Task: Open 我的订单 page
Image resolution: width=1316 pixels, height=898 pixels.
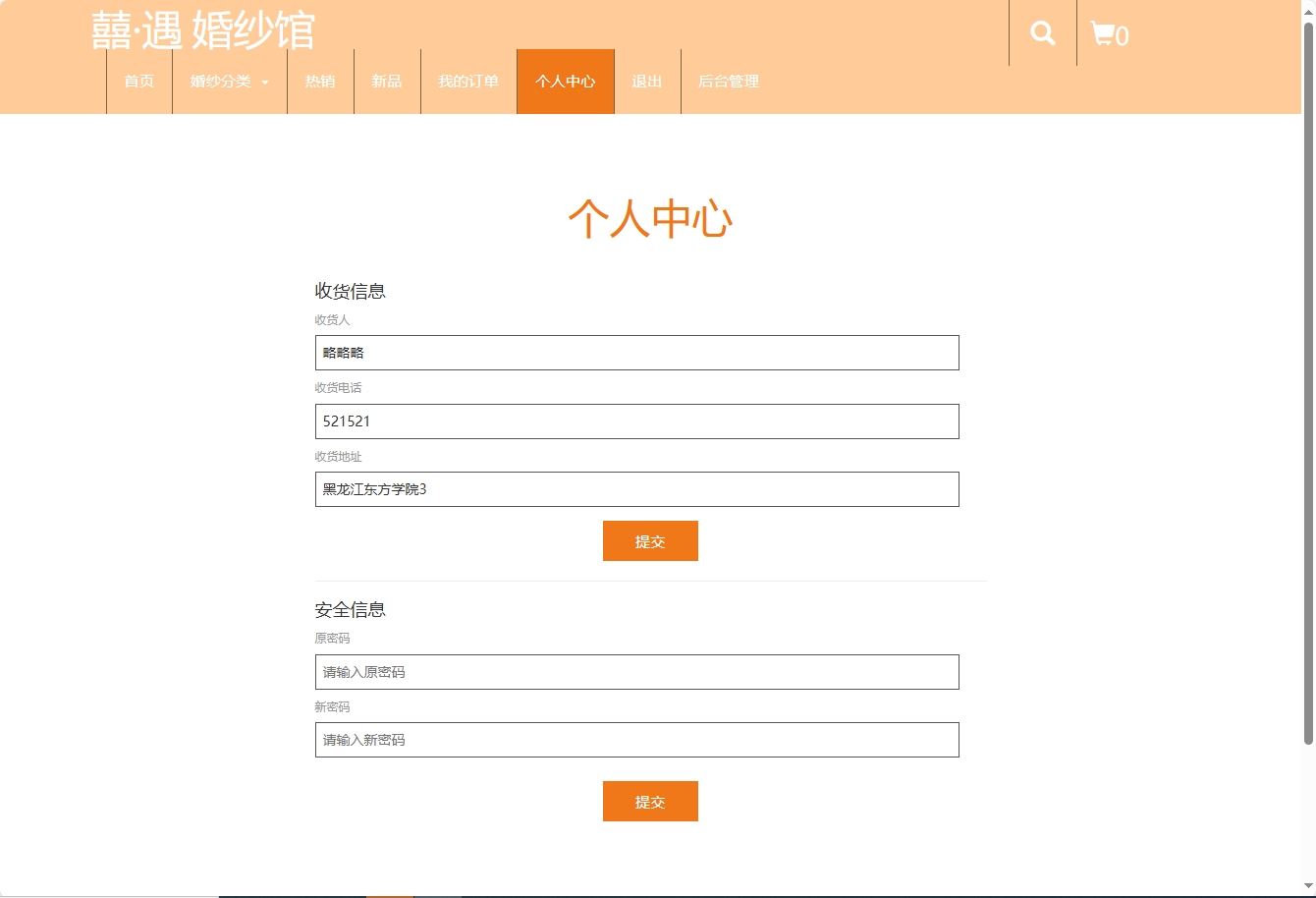Action: 467,82
